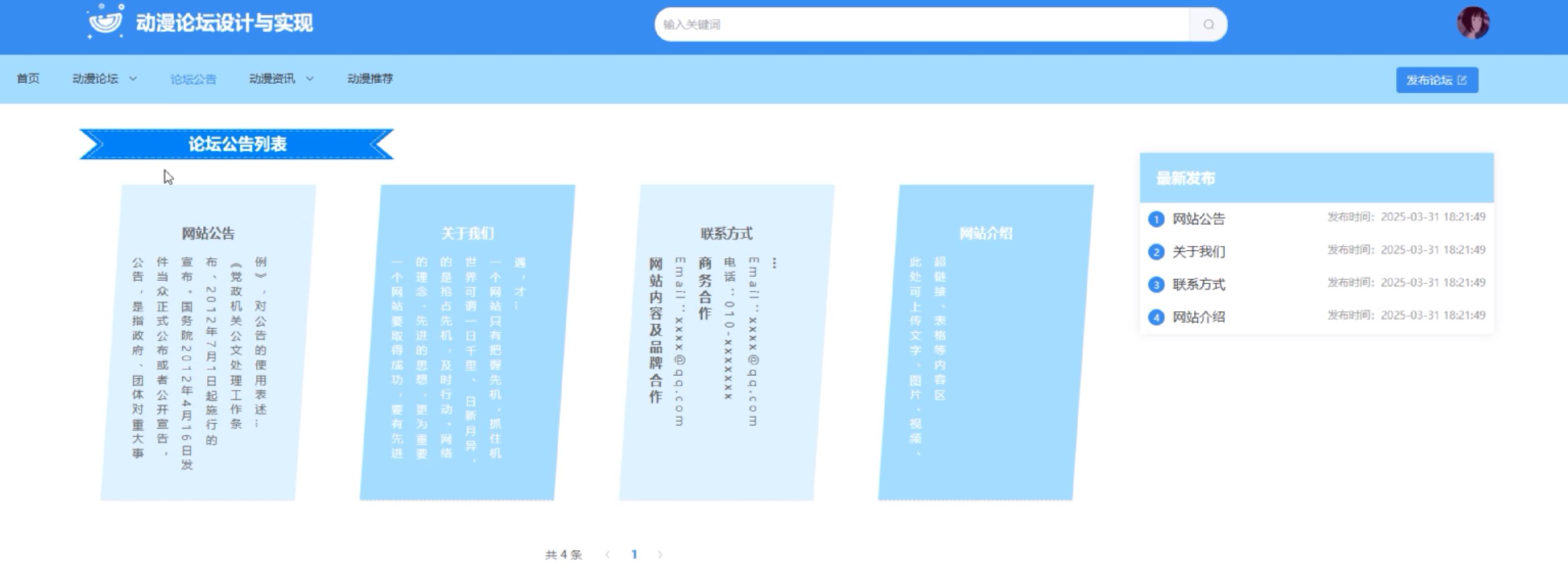
Task: Go to previous pagination page arrow
Action: (x=607, y=554)
